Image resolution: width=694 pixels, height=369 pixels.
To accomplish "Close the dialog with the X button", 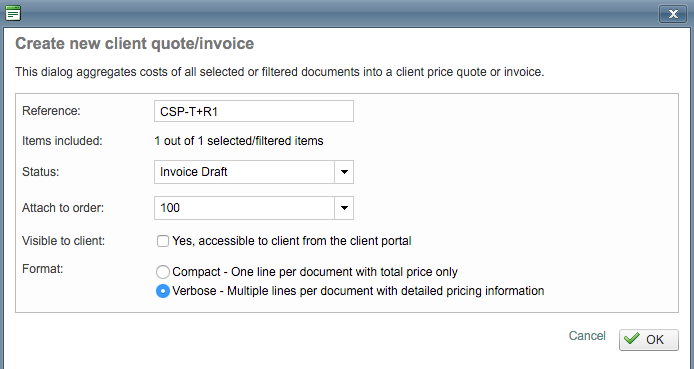I will point(673,14).
